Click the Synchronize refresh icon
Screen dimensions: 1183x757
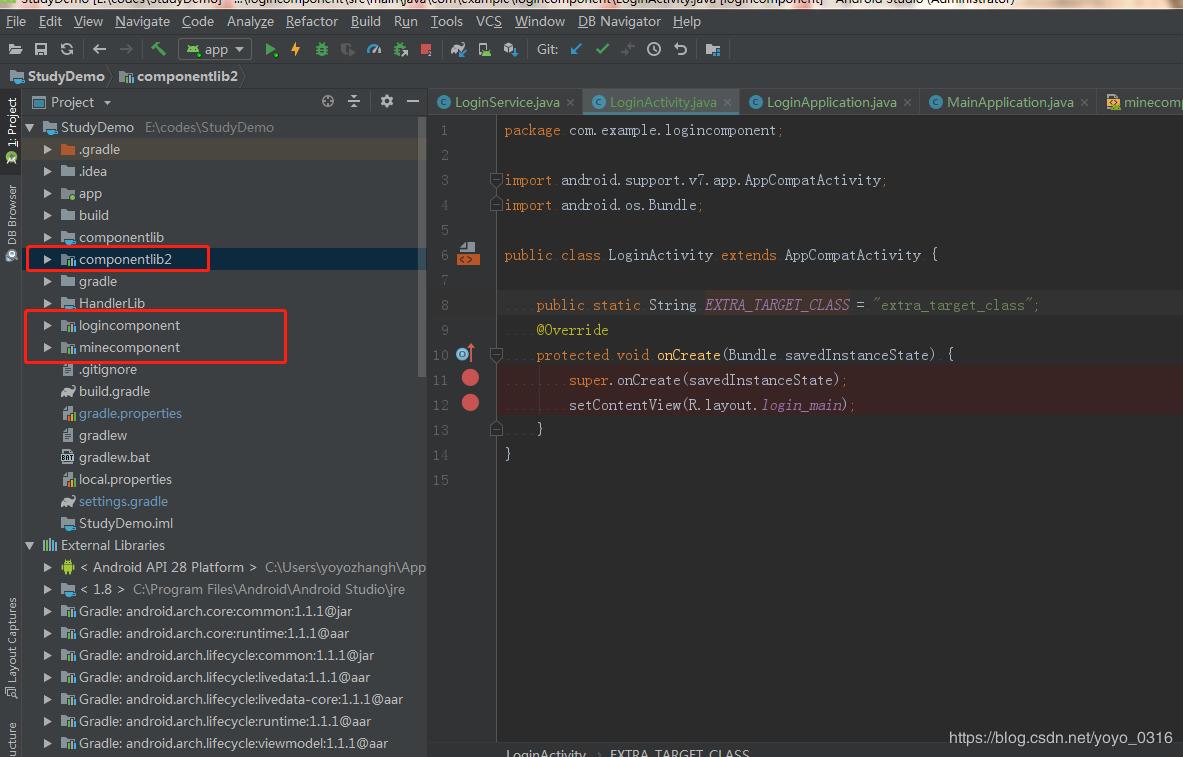point(67,50)
